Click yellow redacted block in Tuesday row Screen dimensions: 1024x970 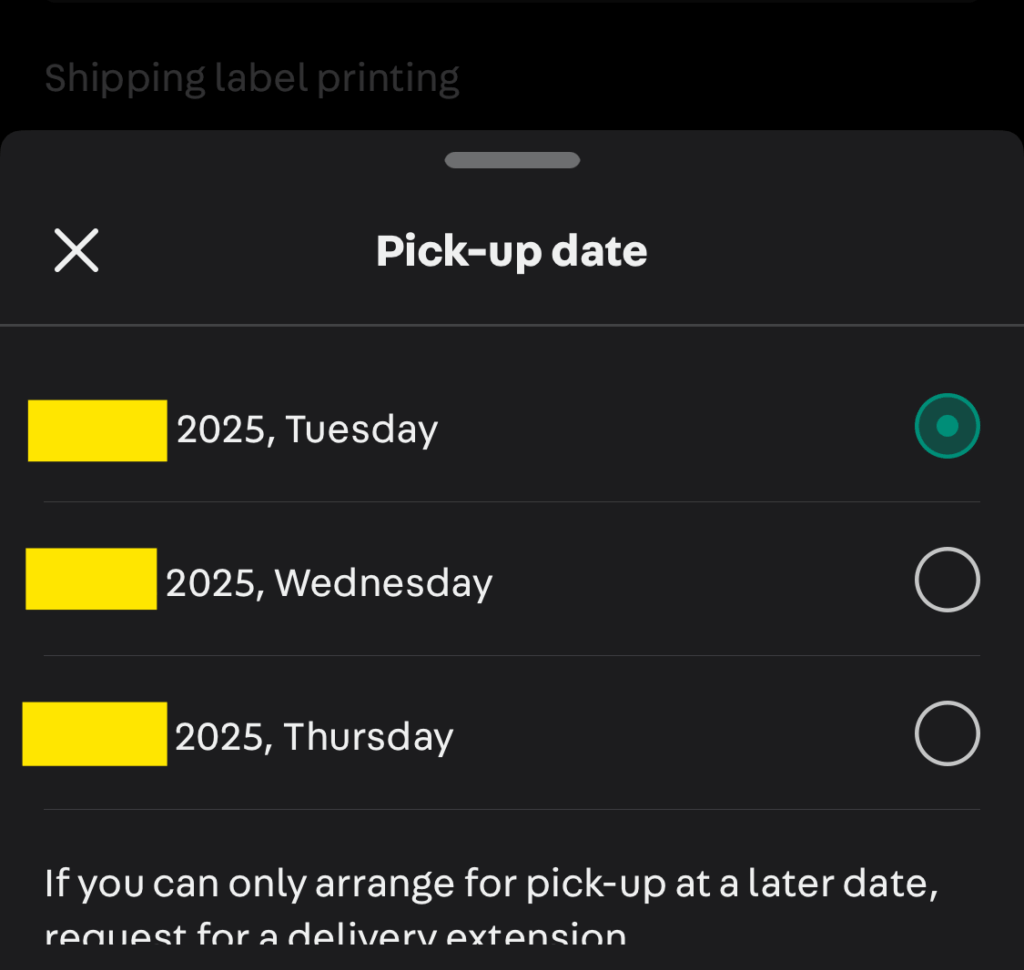coord(97,430)
